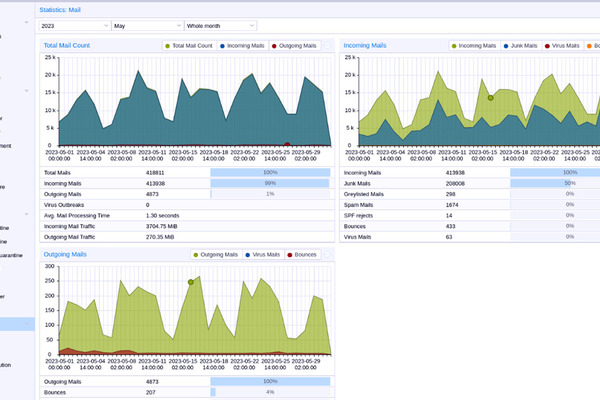The height and width of the screenshot is (400, 600).
Task: Click the 99% progress bar for Incoming Mails
Action: pos(270,183)
